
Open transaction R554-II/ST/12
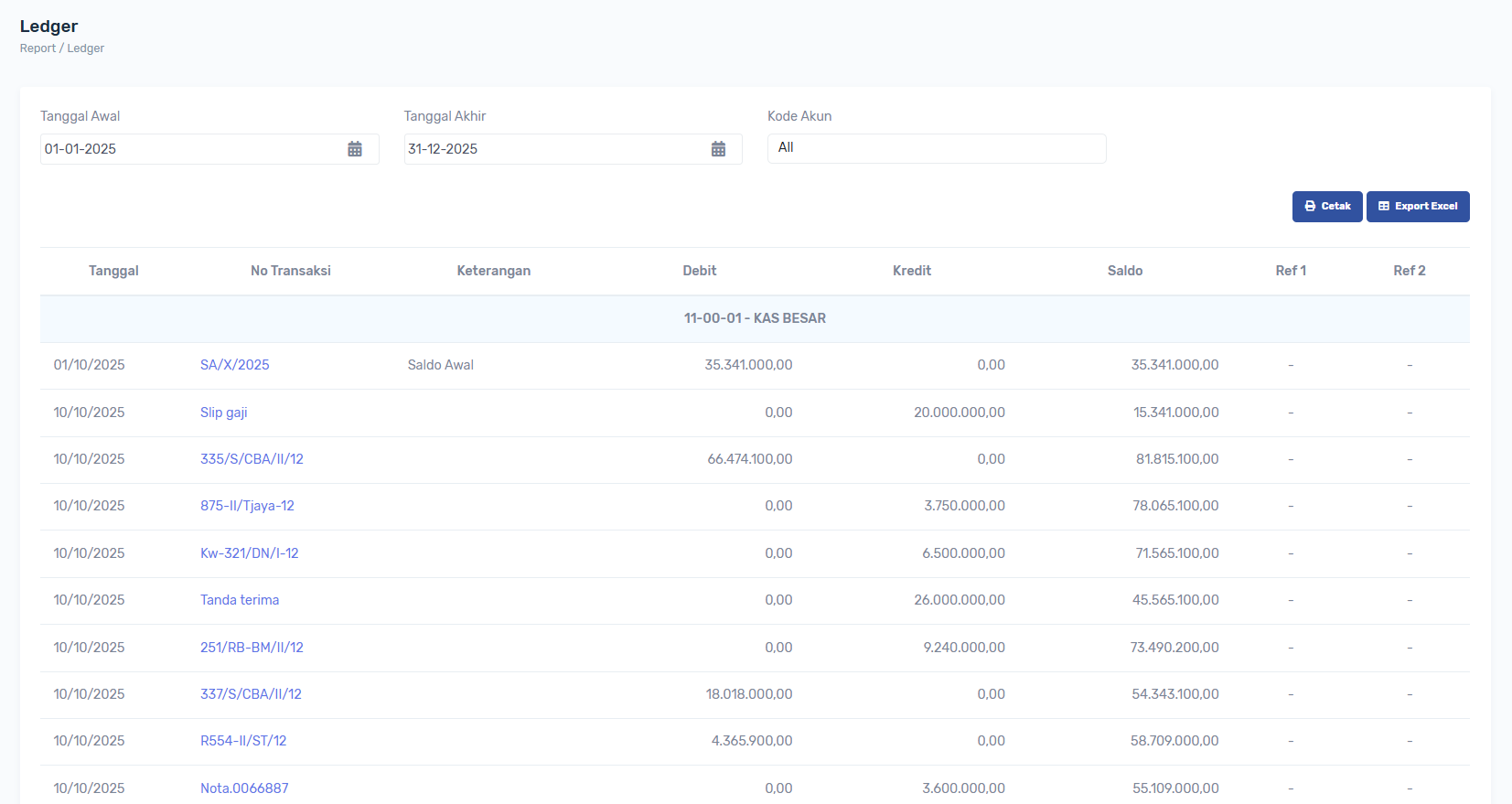pos(243,741)
